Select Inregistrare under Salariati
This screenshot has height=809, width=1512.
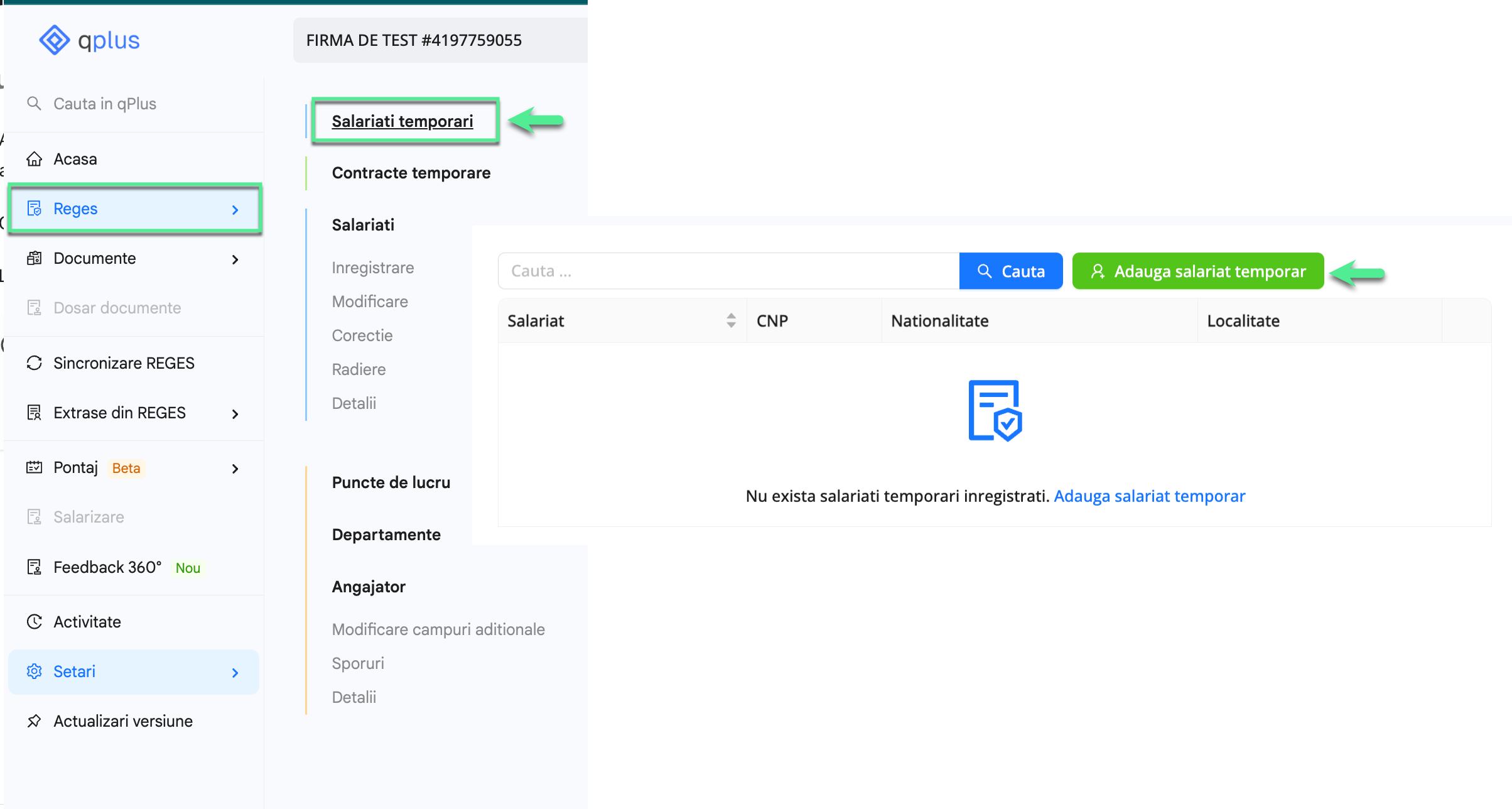pos(372,267)
